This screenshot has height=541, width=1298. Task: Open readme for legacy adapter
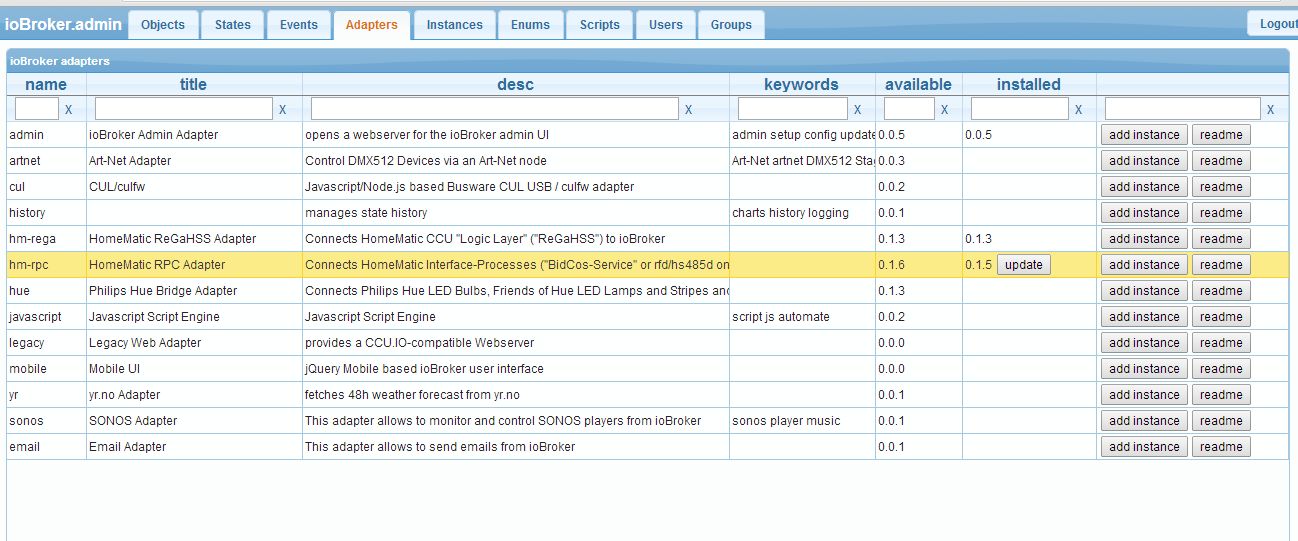(1221, 343)
